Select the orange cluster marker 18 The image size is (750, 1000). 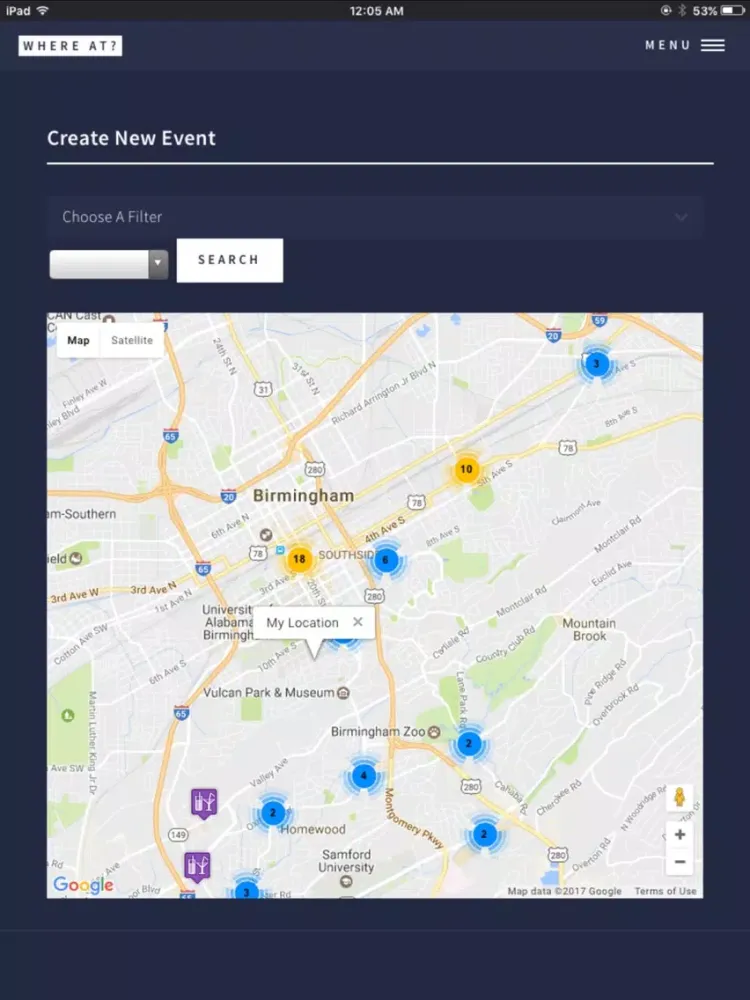298,559
